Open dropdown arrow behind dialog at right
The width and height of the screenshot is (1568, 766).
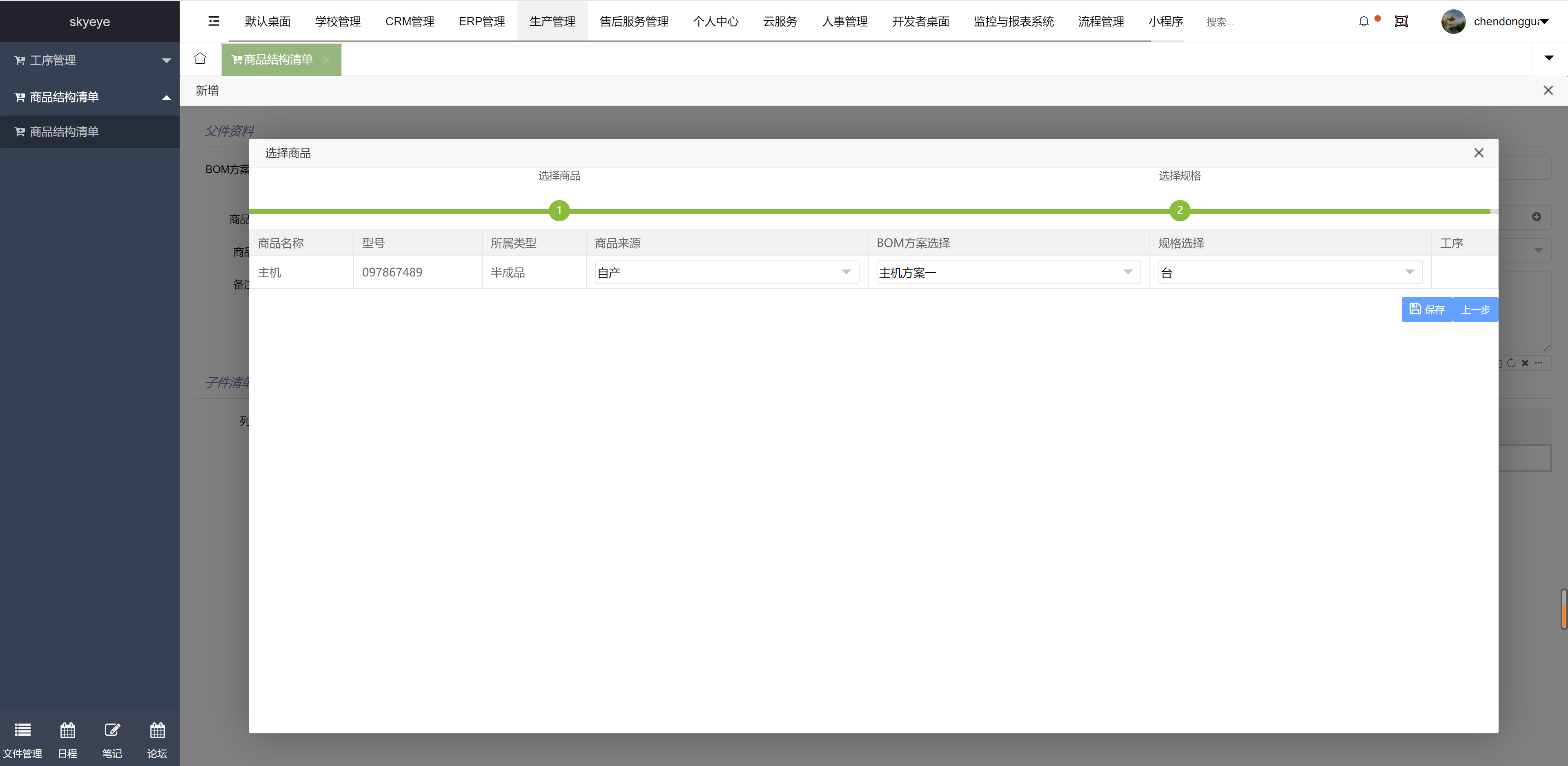click(1538, 250)
